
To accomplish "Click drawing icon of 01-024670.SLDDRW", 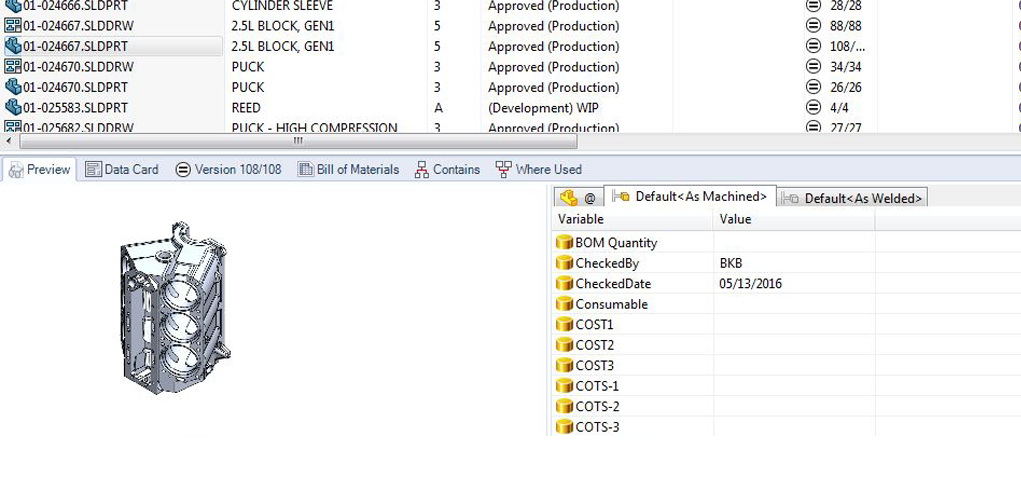I will (x=12, y=66).
